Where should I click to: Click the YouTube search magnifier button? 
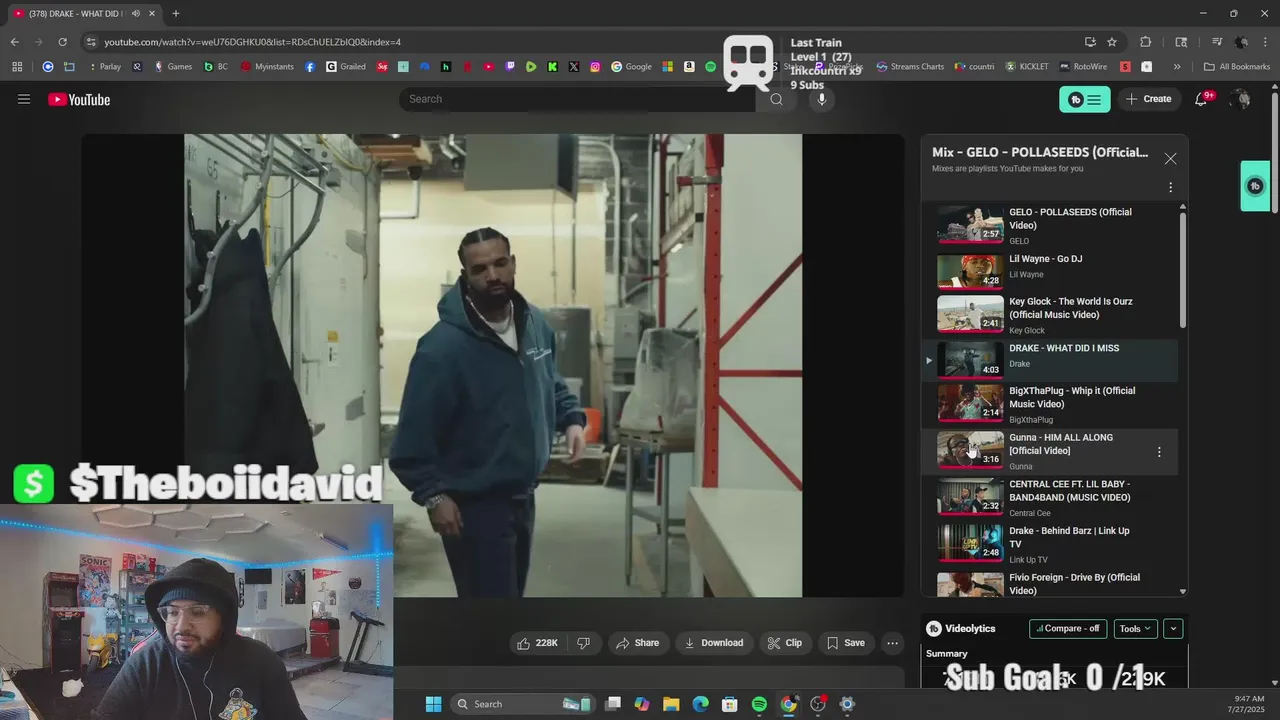(776, 99)
